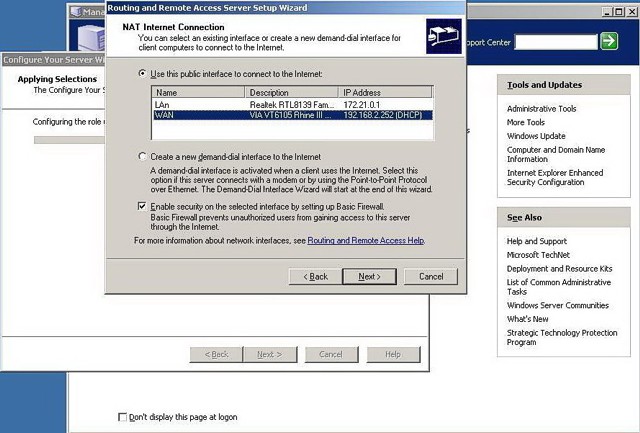This screenshot has width=640, height=433.
Task: Click the Routing wizard title bar
Action: [x=285, y=8]
